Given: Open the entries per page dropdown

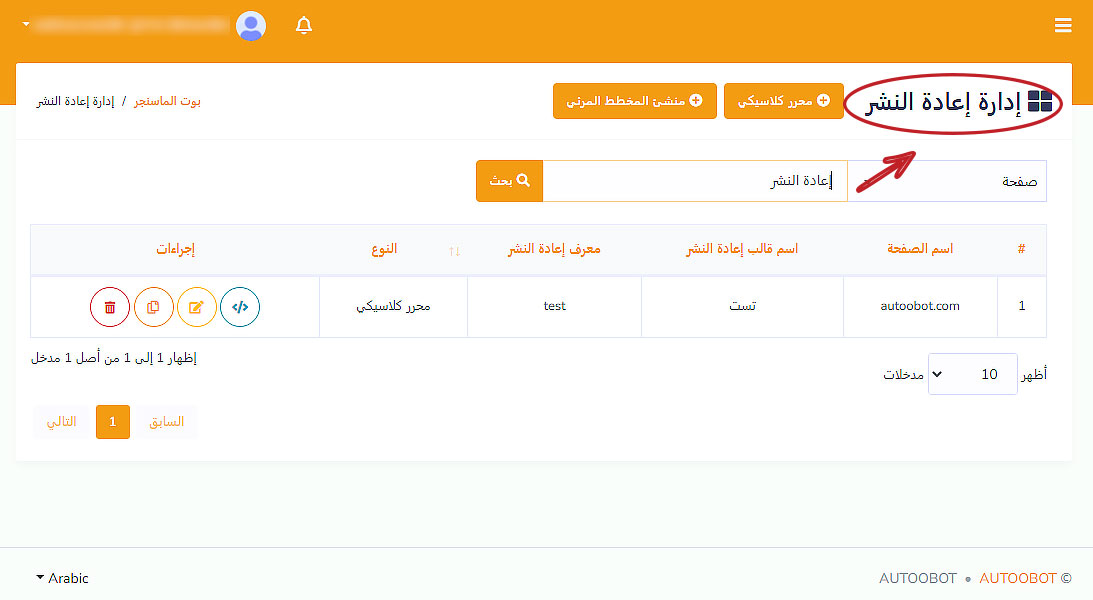Looking at the screenshot, I should (x=972, y=374).
